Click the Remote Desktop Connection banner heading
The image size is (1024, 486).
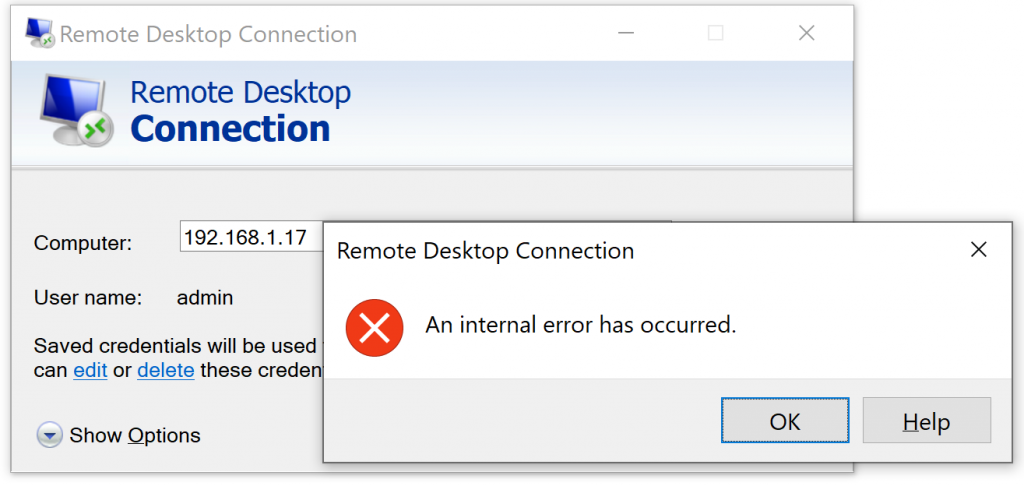click(240, 110)
